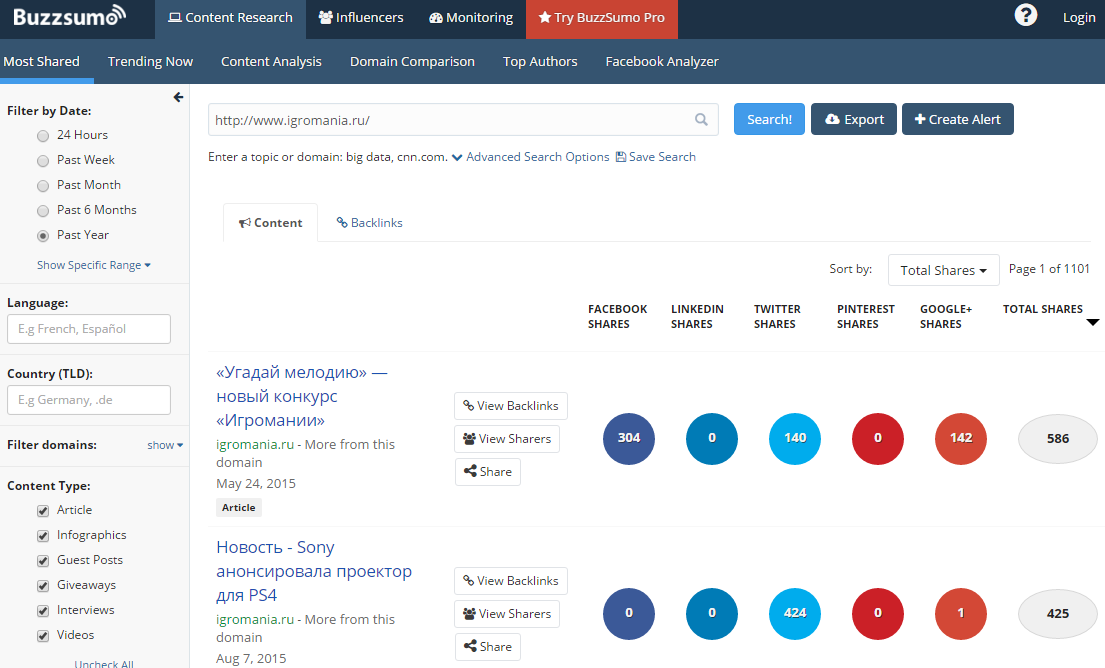
Task: Click Facebook shares circle for Sony PS4 article
Action: pyautogui.click(x=629, y=613)
